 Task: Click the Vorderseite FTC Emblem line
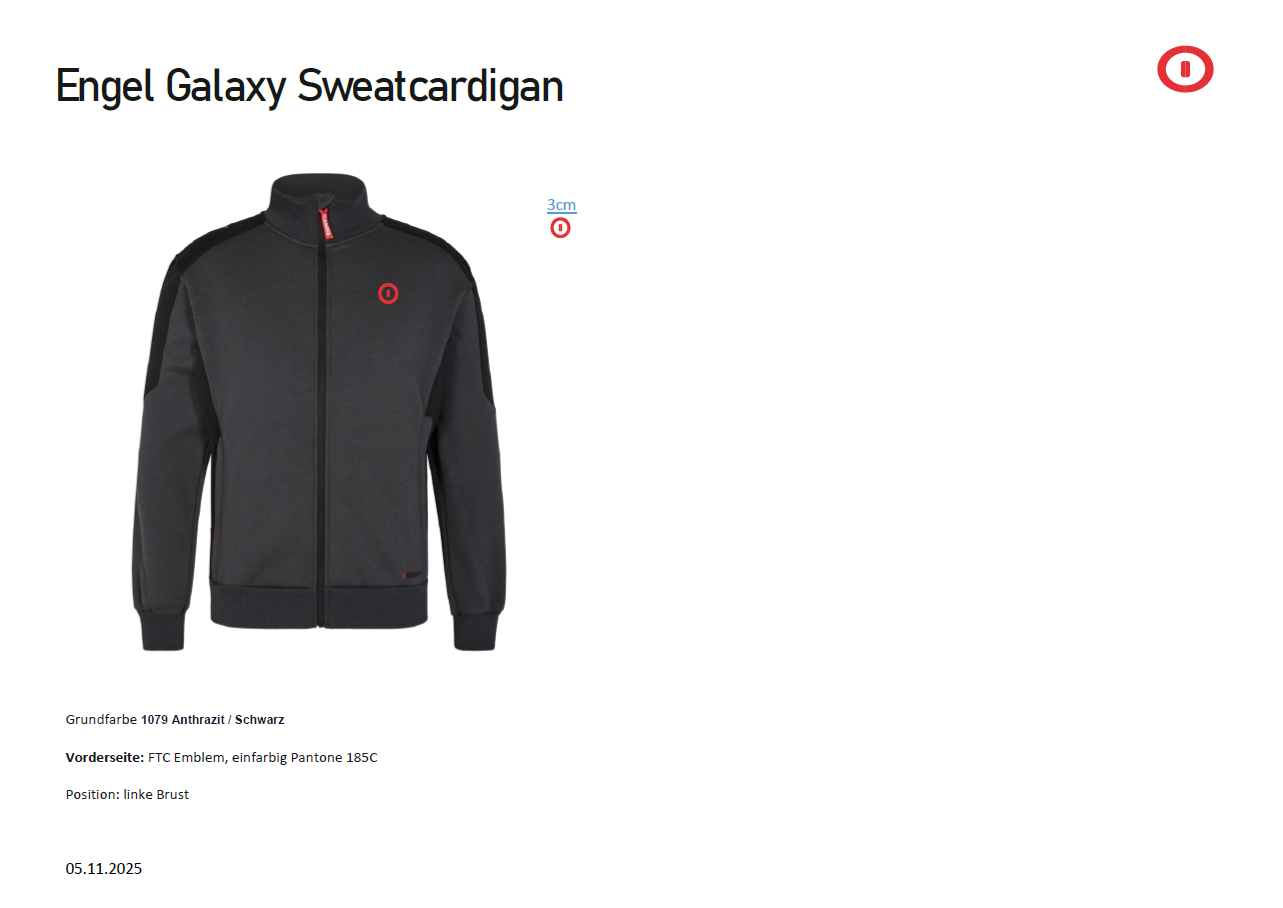coord(222,757)
